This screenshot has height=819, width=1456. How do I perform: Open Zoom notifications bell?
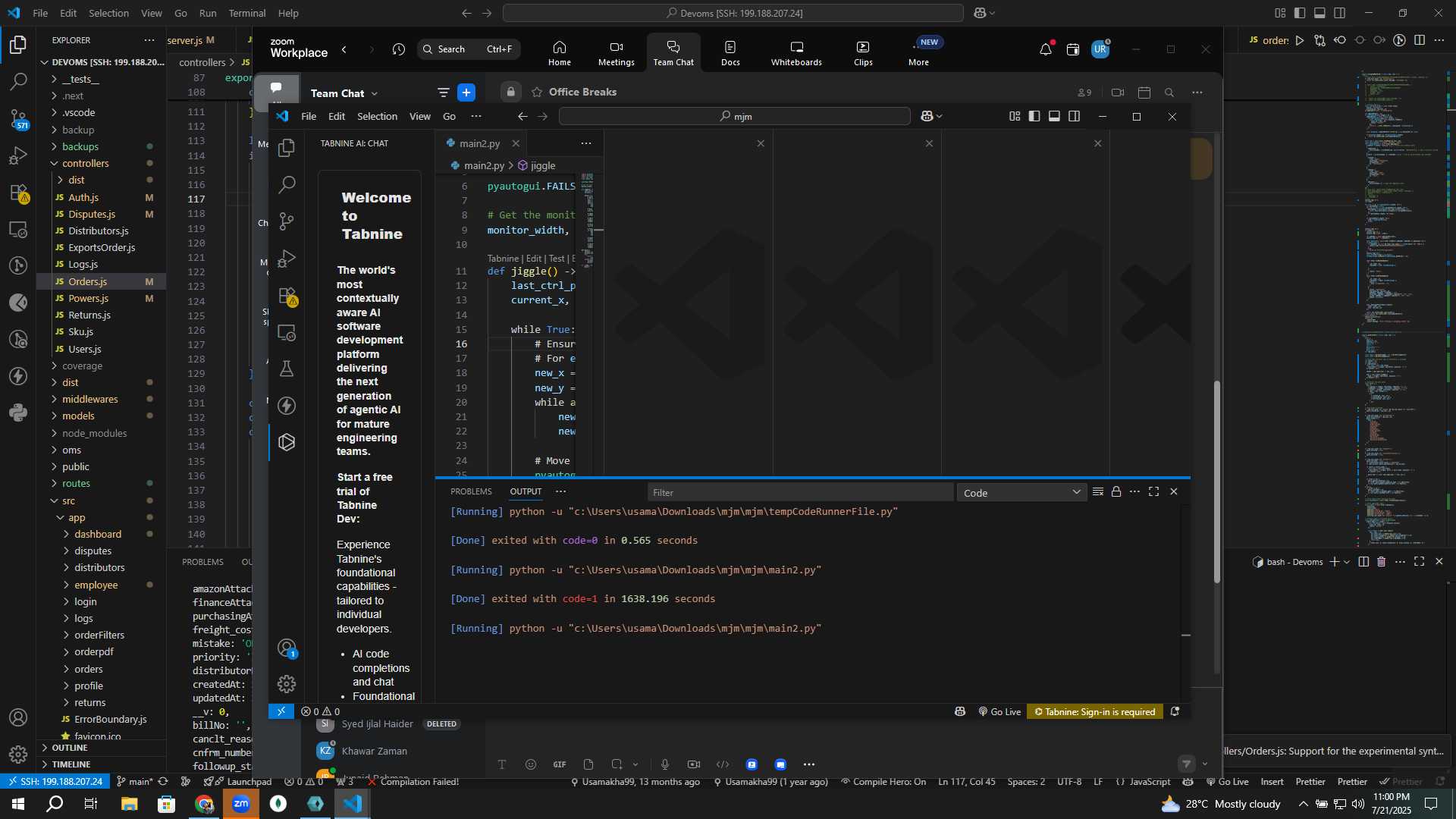tap(1046, 49)
